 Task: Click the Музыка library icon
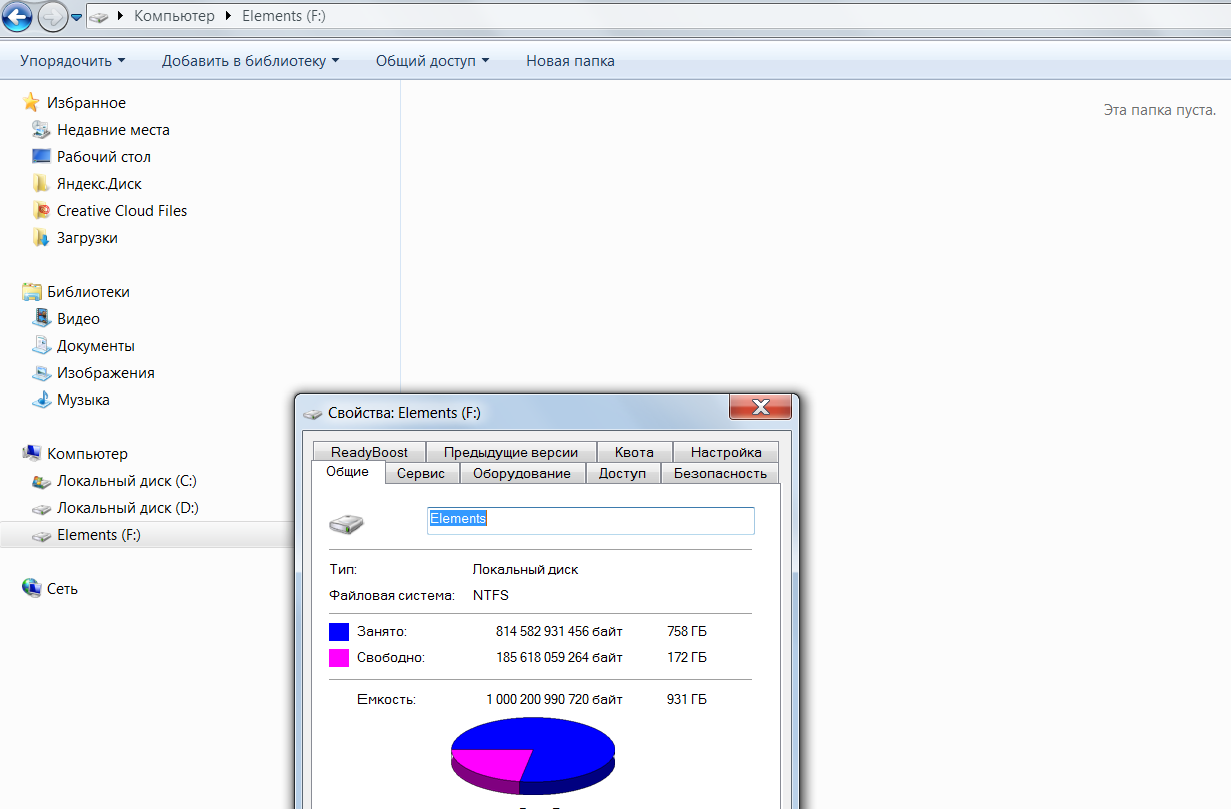pyautogui.click(x=41, y=400)
